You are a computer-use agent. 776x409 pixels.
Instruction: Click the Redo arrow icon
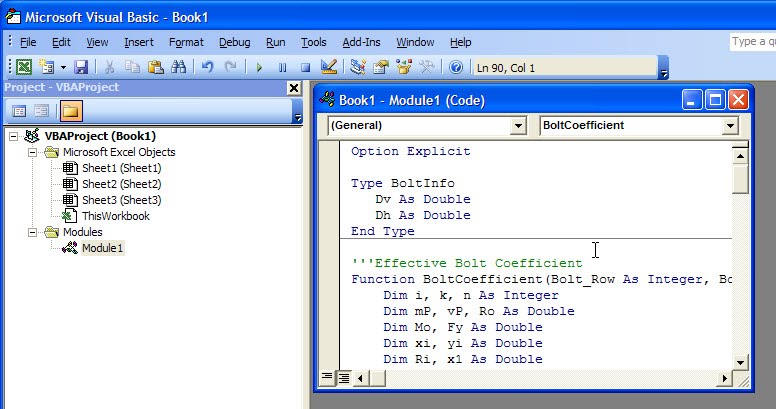[x=230, y=67]
